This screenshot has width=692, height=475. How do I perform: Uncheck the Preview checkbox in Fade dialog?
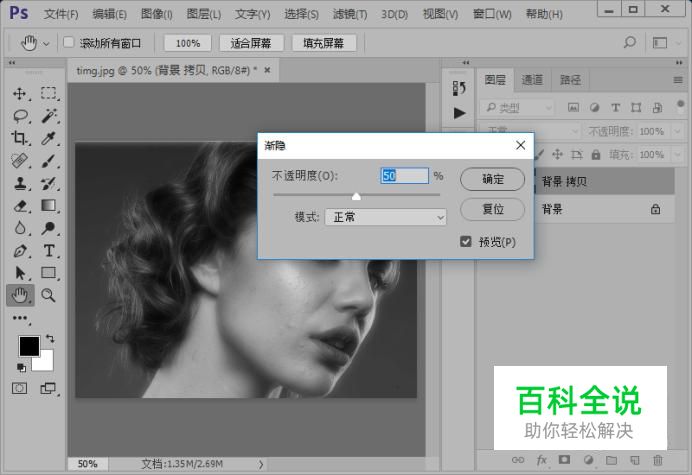click(x=466, y=241)
